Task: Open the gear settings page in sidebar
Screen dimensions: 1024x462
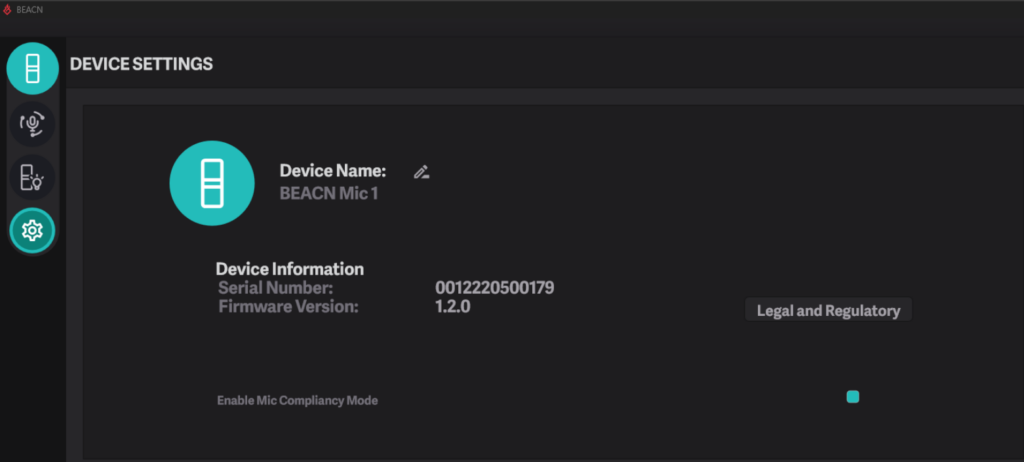Action: click(x=33, y=231)
